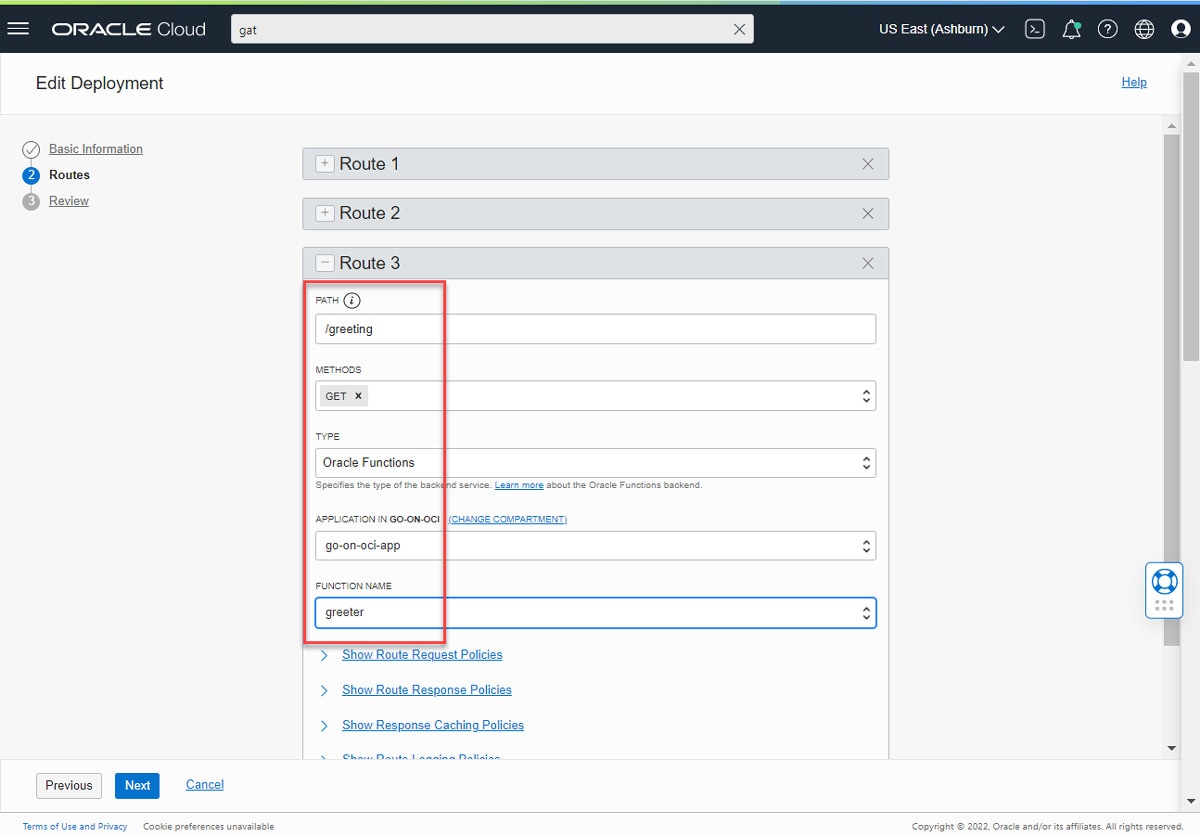Viewport: 1200px width, 836px height.
Task: Switch region from US East (Ashburn)
Action: click(x=941, y=29)
